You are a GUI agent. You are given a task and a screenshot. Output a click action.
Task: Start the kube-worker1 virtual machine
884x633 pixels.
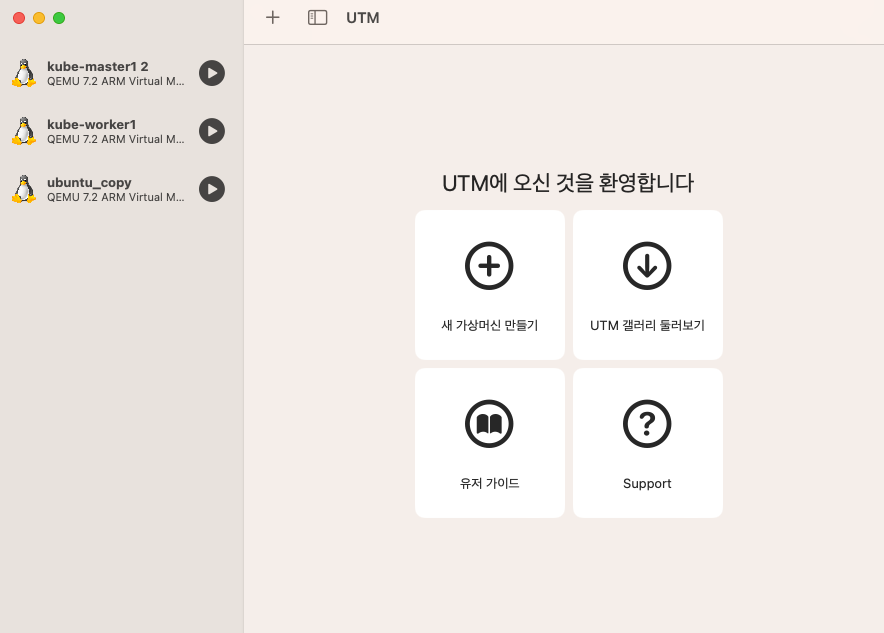tap(212, 131)
